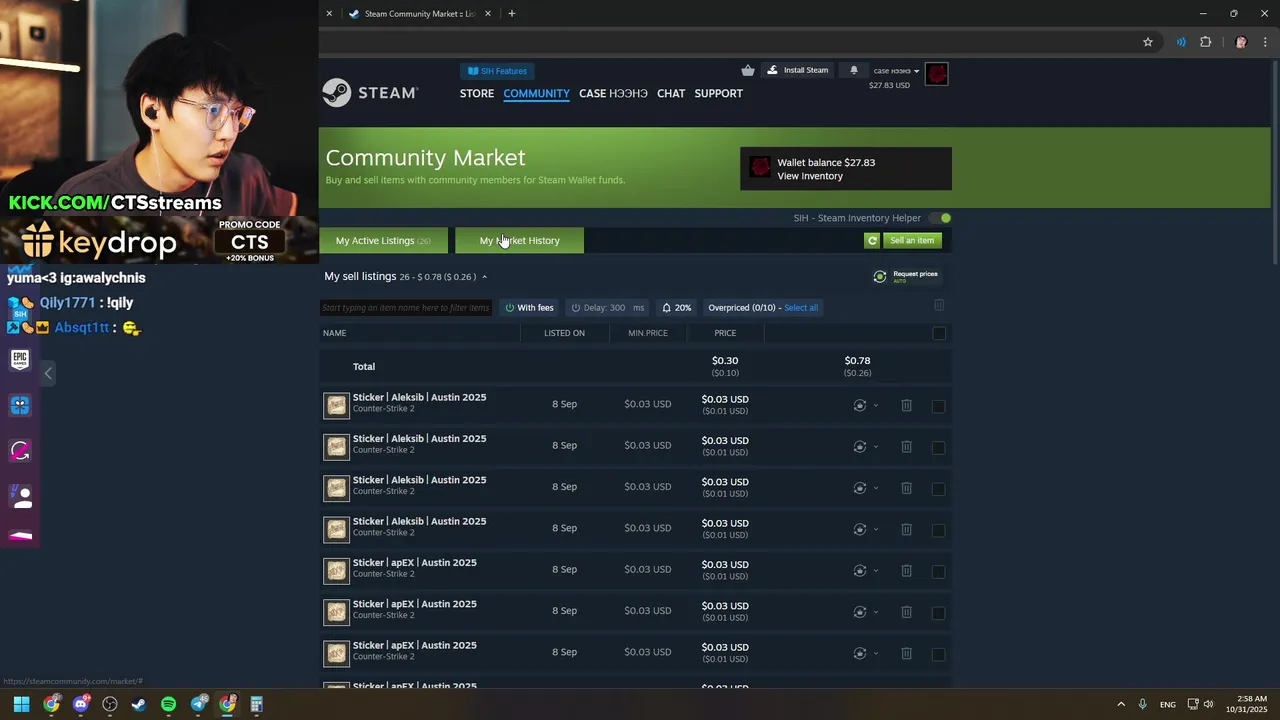Screen dimensions: 1280x720
Task: Collapse the left sidebar with the arrow
Action: (48, 373)
